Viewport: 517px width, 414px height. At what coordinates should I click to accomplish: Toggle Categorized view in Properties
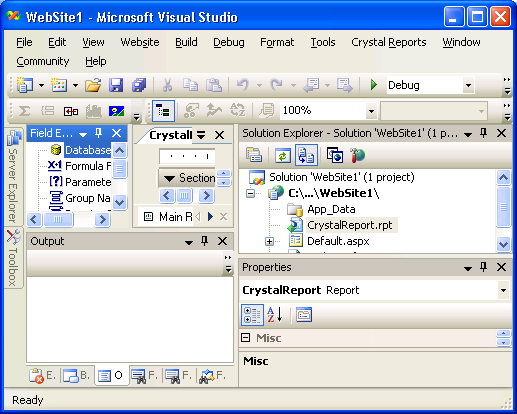[x=252, y=315]
